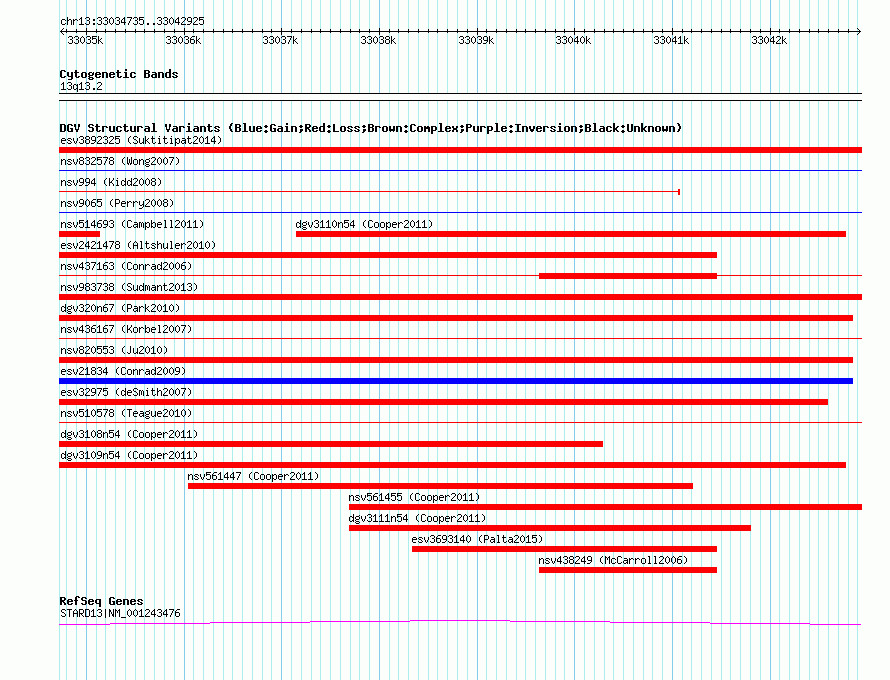The image size is (890, 680).
Task: Select the dgv3111n54 red bar
Action: pyautogui.click(x=550, y=528)
